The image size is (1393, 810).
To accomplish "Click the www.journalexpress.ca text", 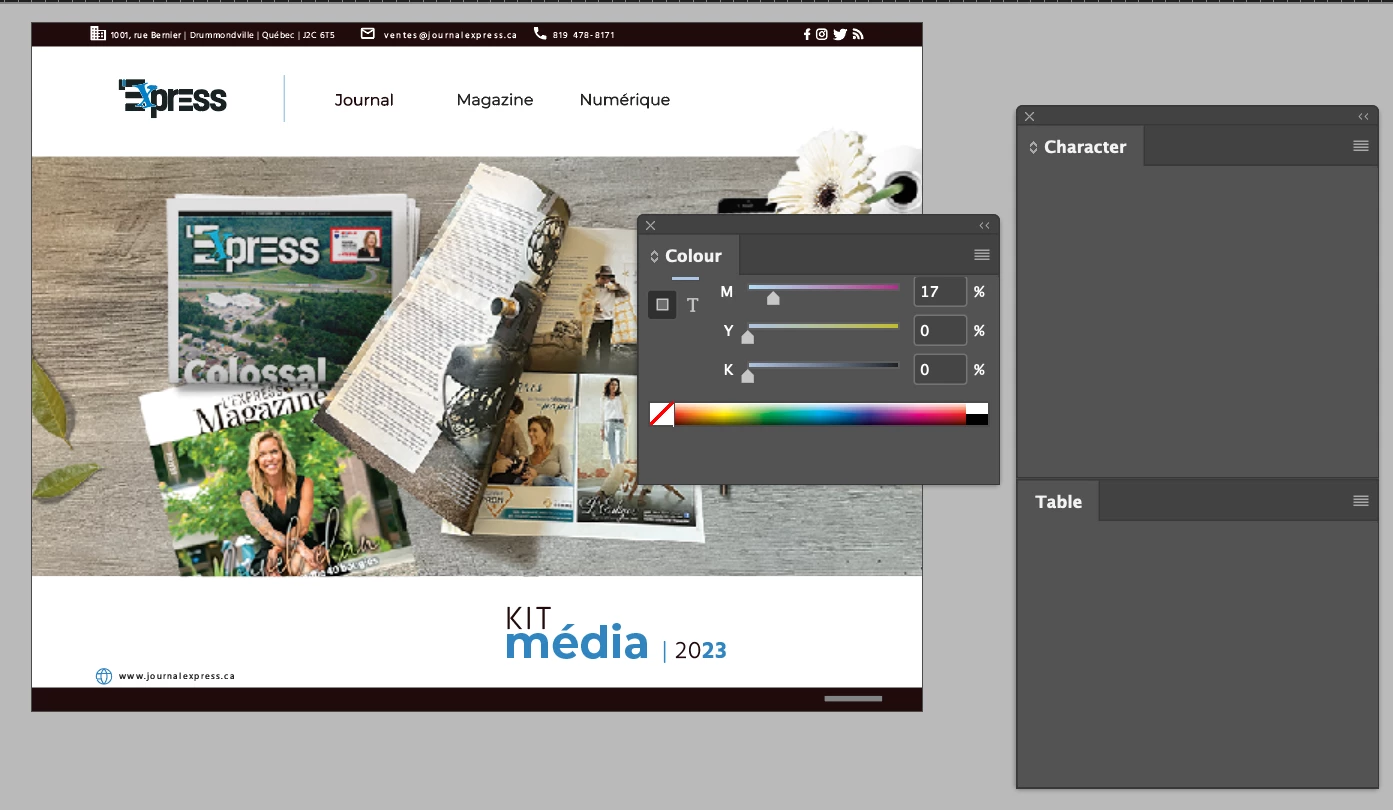I will 177,676.
